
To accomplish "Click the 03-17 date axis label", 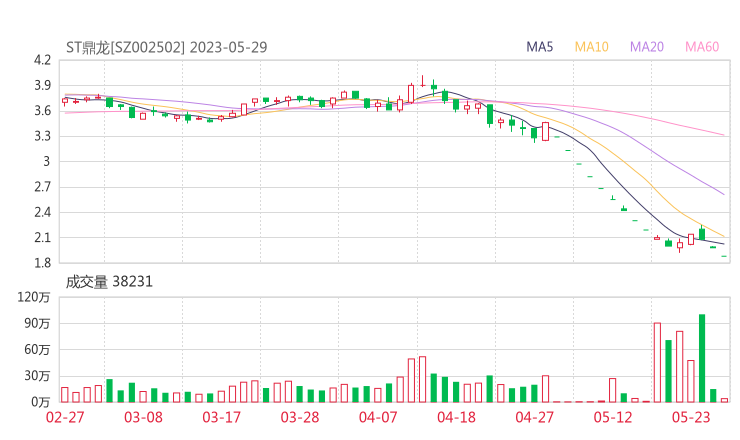I will pos(221,417).
